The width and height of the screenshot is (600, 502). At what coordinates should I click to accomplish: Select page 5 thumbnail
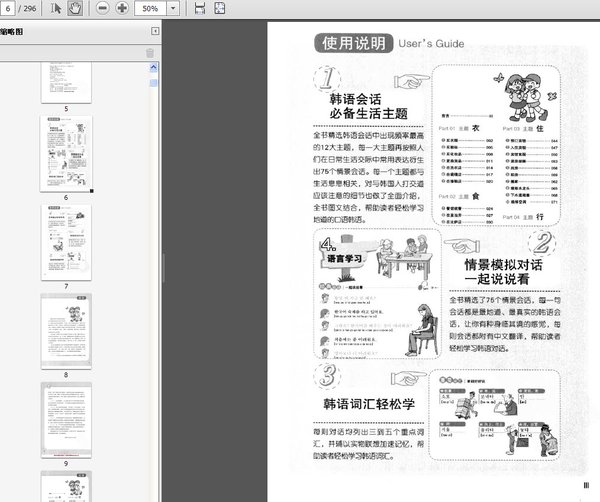point(66,83)
